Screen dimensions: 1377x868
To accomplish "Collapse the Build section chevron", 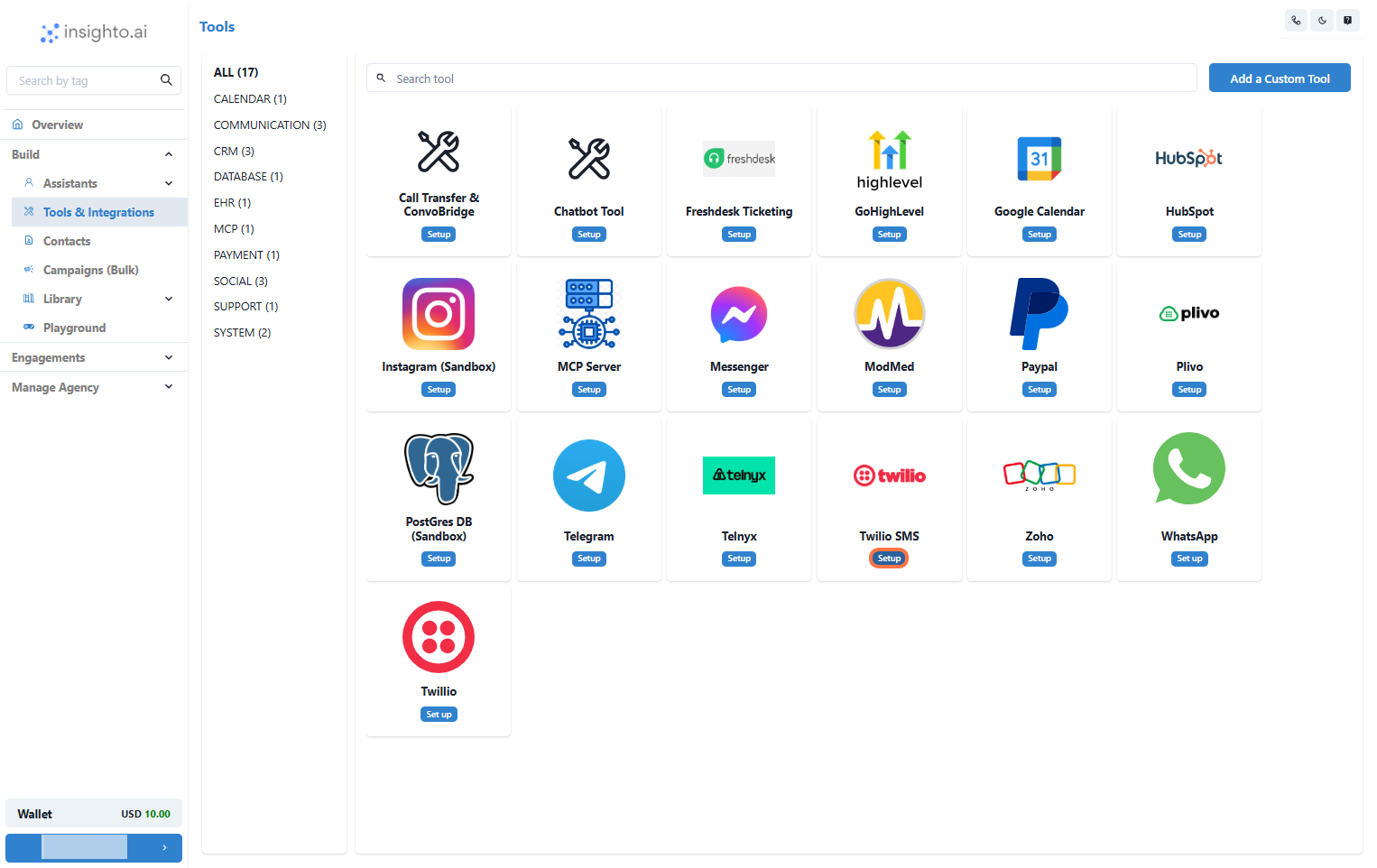I will click(x=169, y=154).
